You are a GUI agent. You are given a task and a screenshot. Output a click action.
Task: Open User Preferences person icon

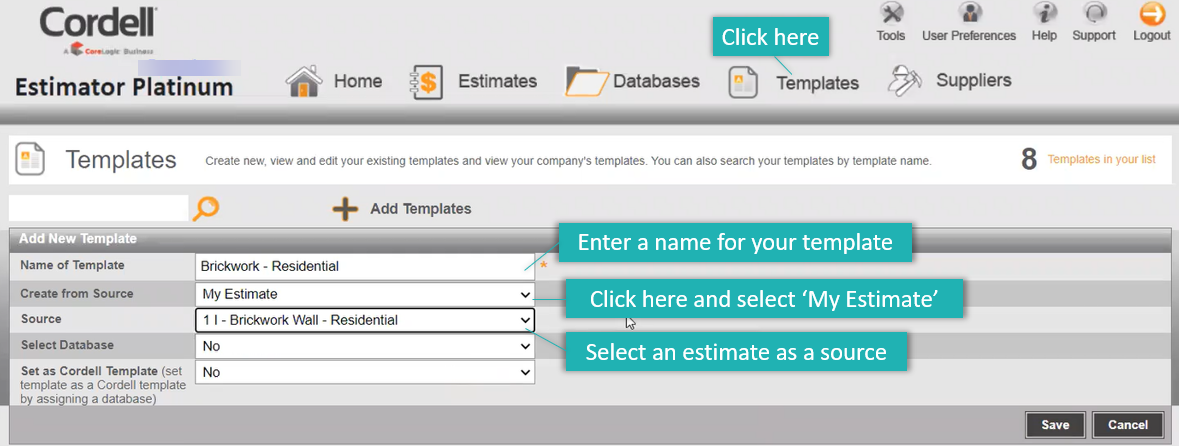pos(970,14)
